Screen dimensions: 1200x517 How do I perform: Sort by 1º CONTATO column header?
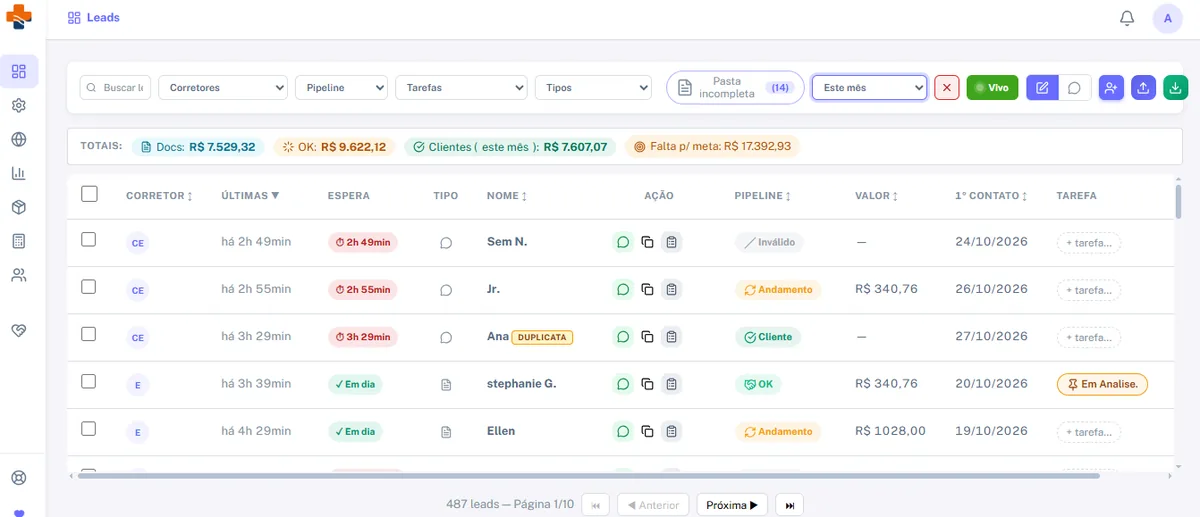991,196
